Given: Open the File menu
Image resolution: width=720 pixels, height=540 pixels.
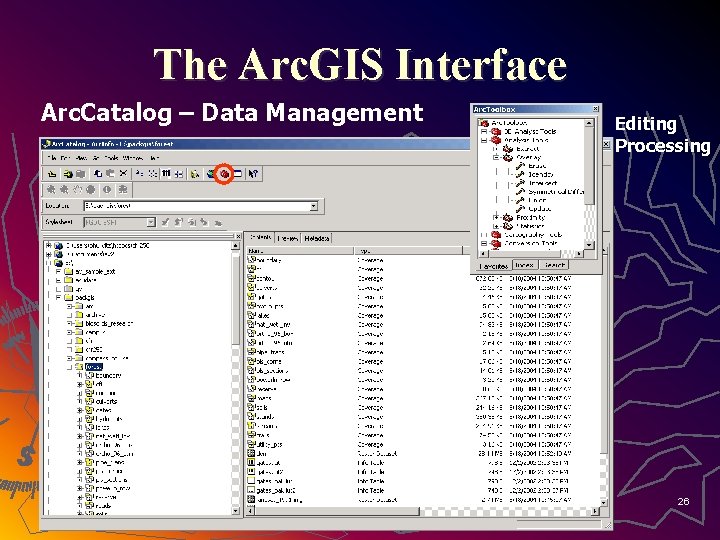Looking at the screenshot, I should [52, 158].
